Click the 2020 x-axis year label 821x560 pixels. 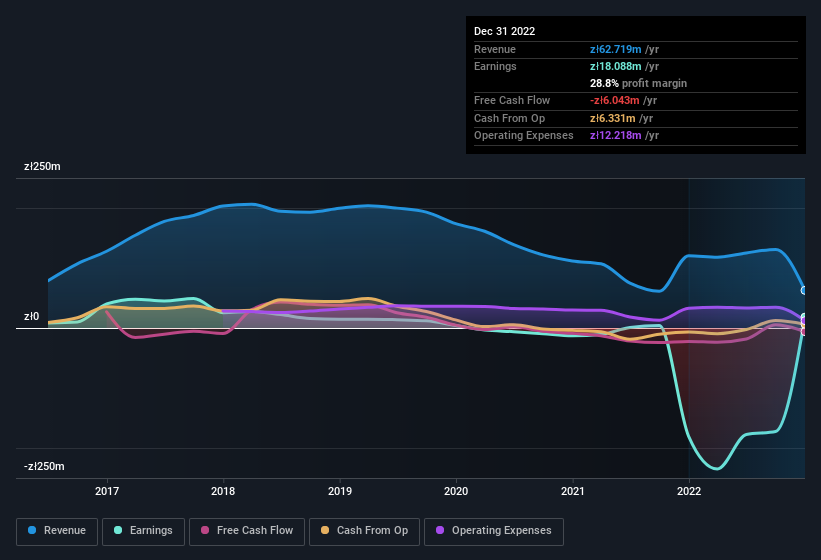tap(456, 491)
